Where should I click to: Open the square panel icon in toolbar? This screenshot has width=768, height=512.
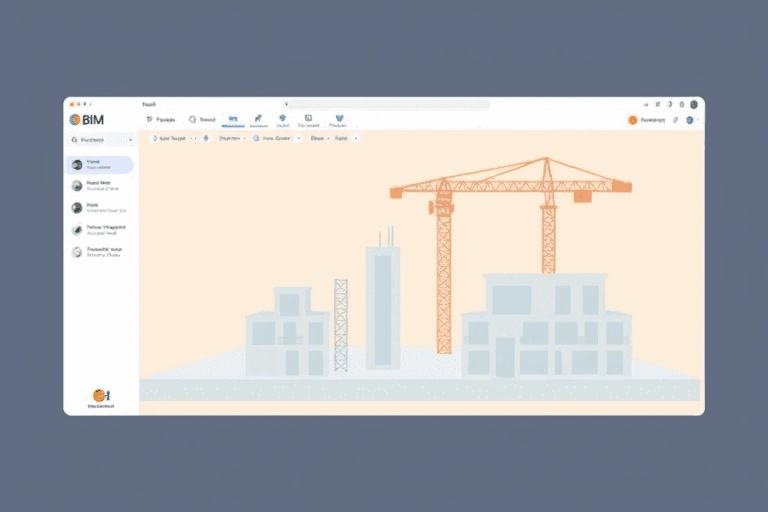pos(308,120)
